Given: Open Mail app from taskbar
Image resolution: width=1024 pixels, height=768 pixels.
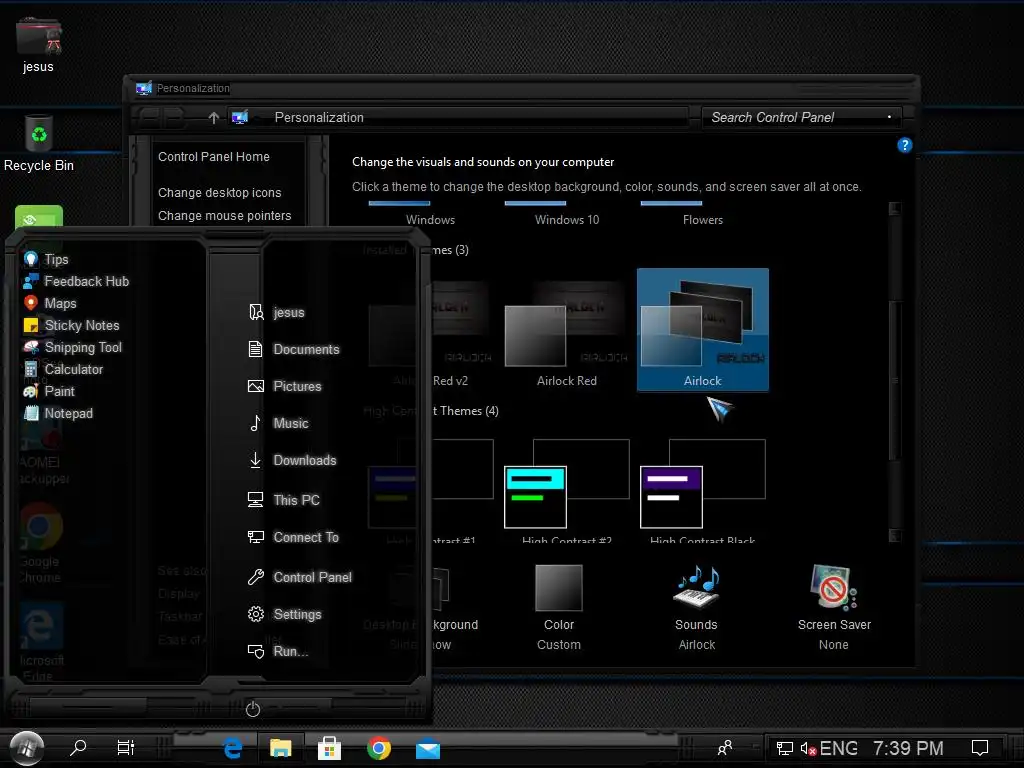Looking at the screenshot, I should point(428,749).
